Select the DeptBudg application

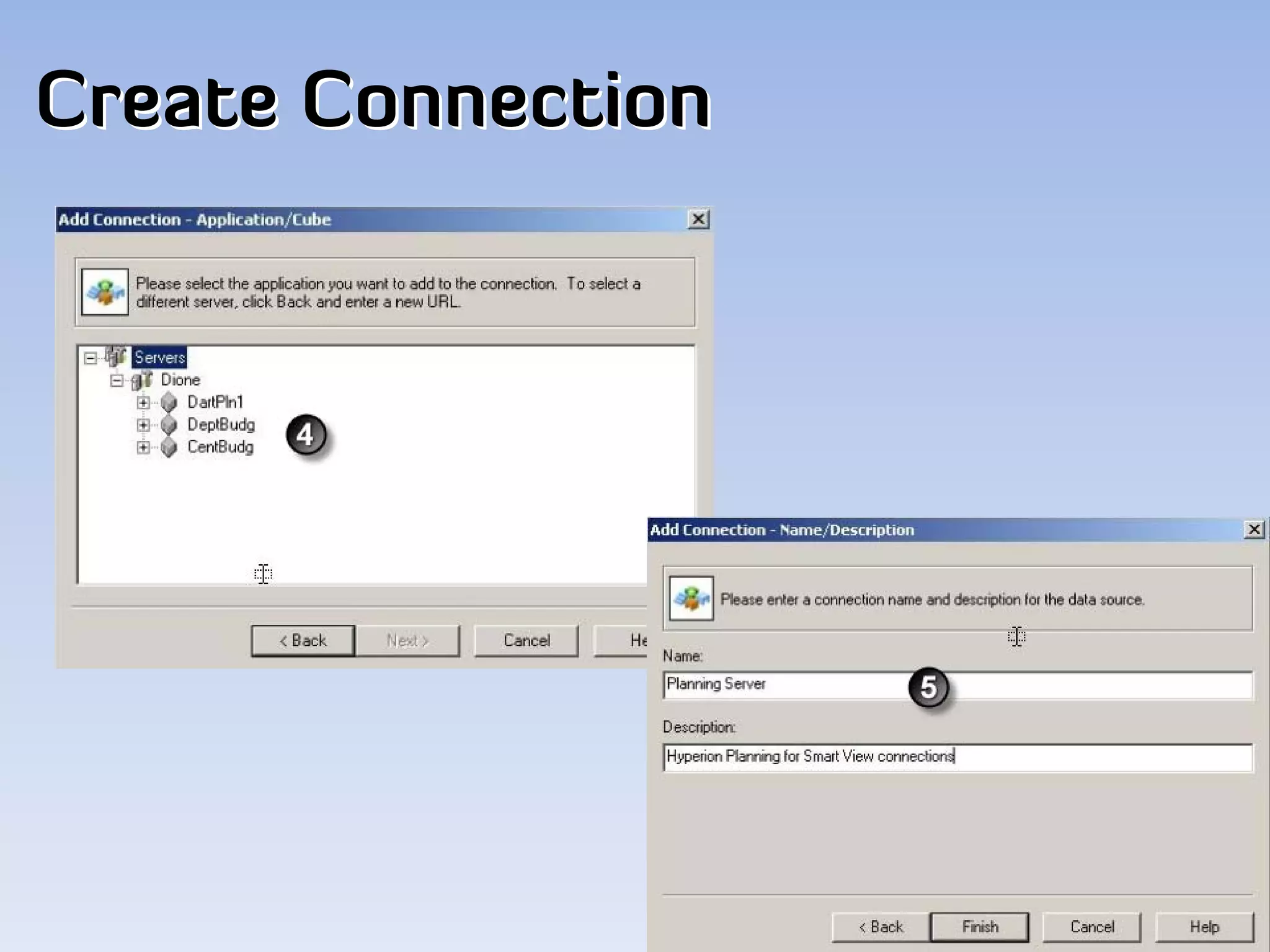tap(221, 425)
